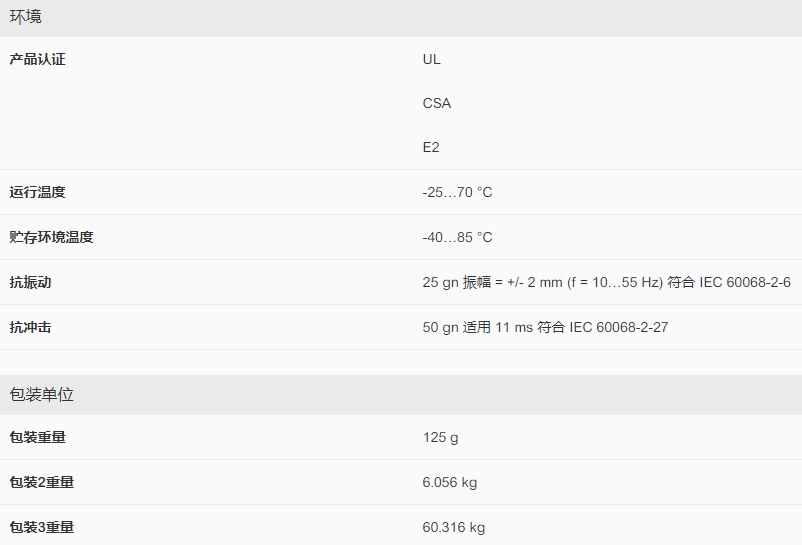Click the 6.056 kg value
Image resolution: width=802 pixels, height=545 pixels.
click(450, 483)
